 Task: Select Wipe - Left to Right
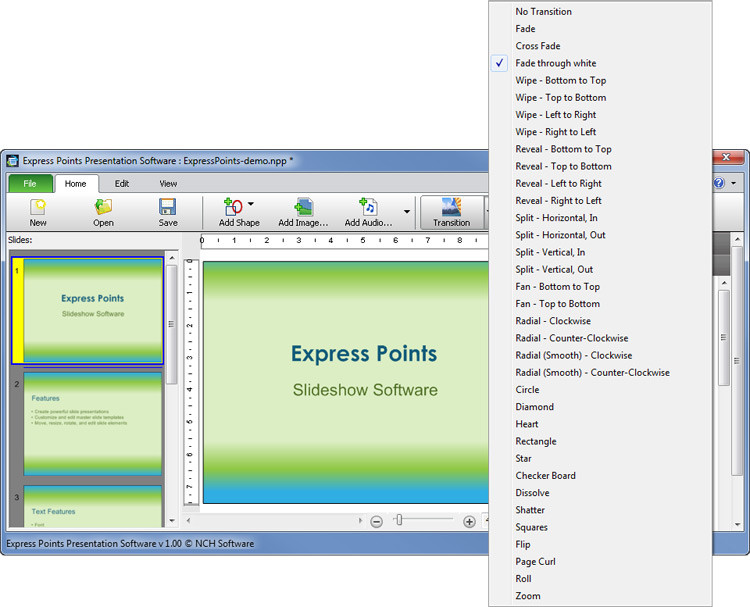[x=600, y=115]
